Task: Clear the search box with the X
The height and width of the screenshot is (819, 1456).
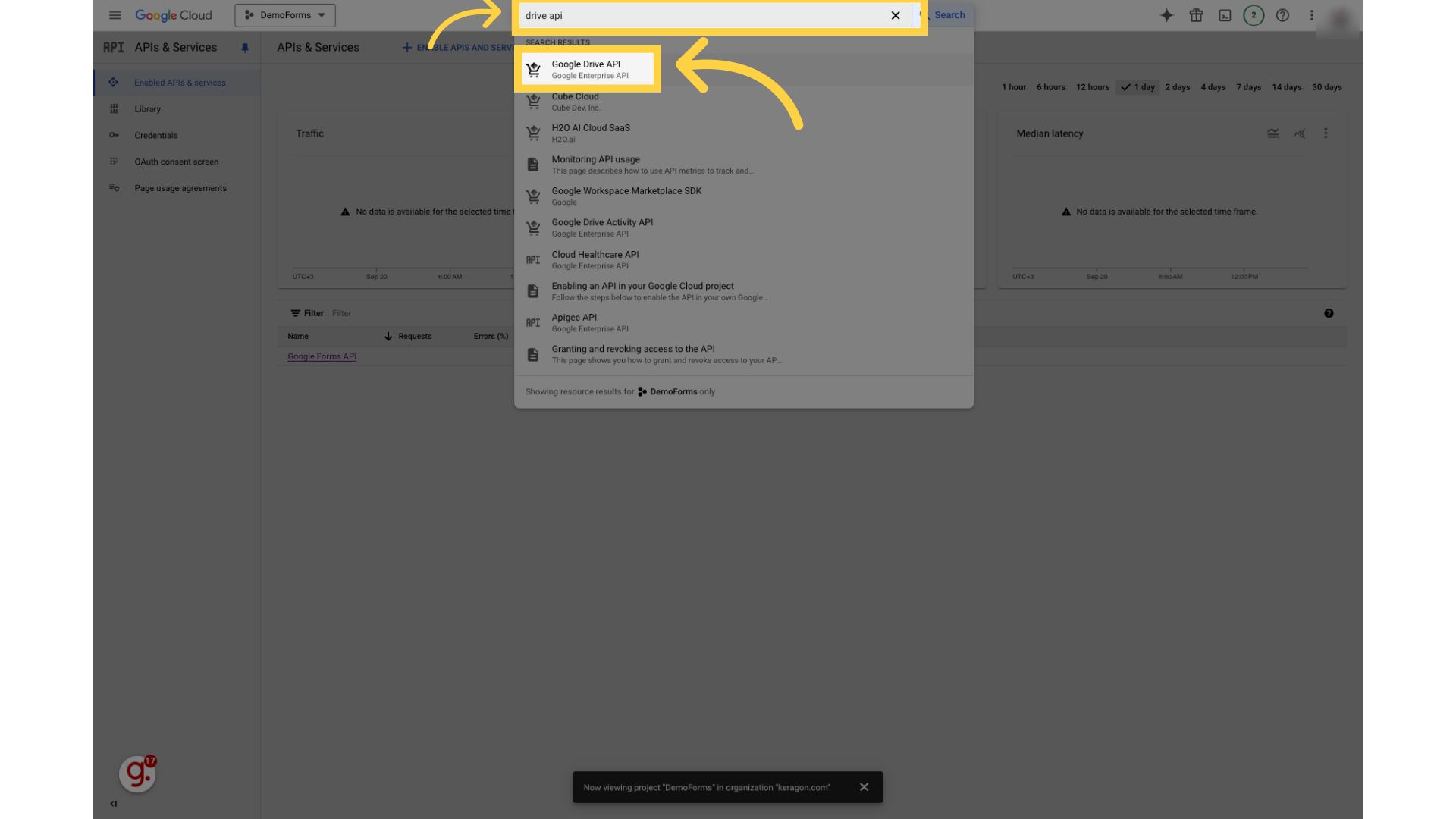Action: (x=896, y=15)
